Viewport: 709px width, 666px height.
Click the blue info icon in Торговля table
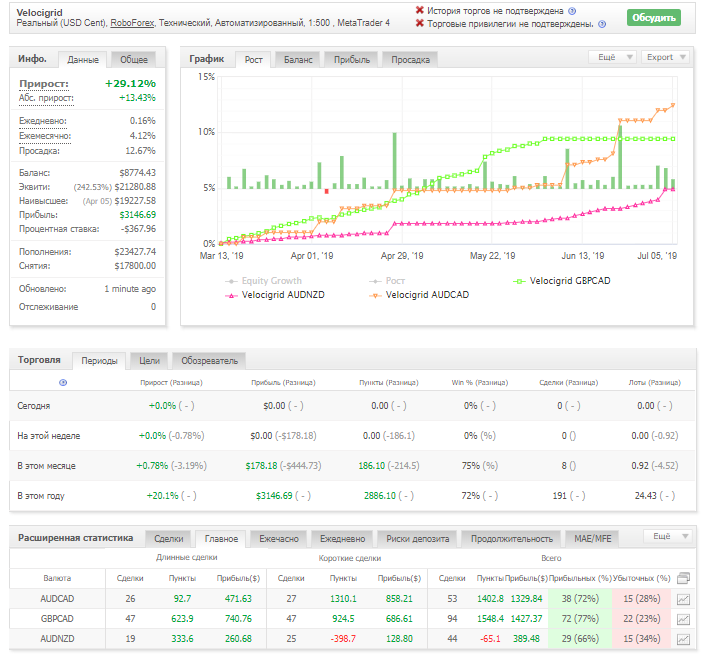pos(63,383)
